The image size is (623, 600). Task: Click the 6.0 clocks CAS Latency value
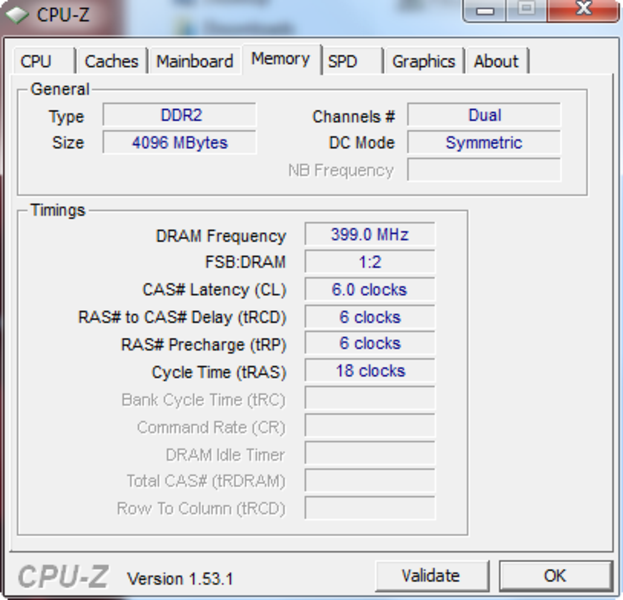[370, 289]
